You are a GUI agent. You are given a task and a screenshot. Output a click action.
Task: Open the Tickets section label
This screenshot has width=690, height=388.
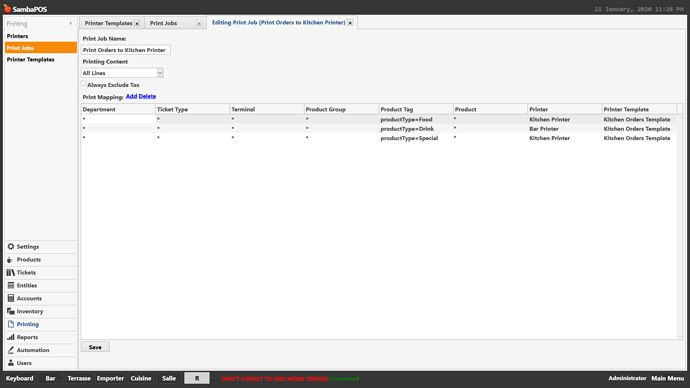coord(26,273)
